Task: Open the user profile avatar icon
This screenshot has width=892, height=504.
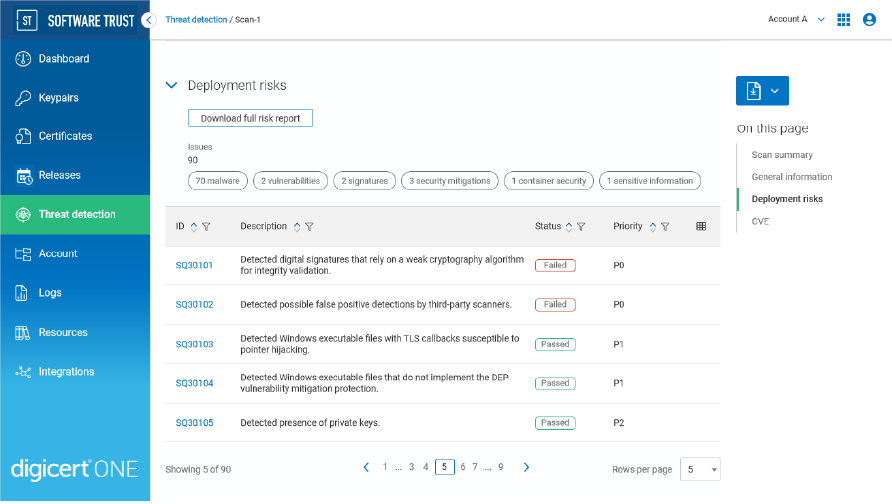Action: pyautogui.click(x=869, y=19)
